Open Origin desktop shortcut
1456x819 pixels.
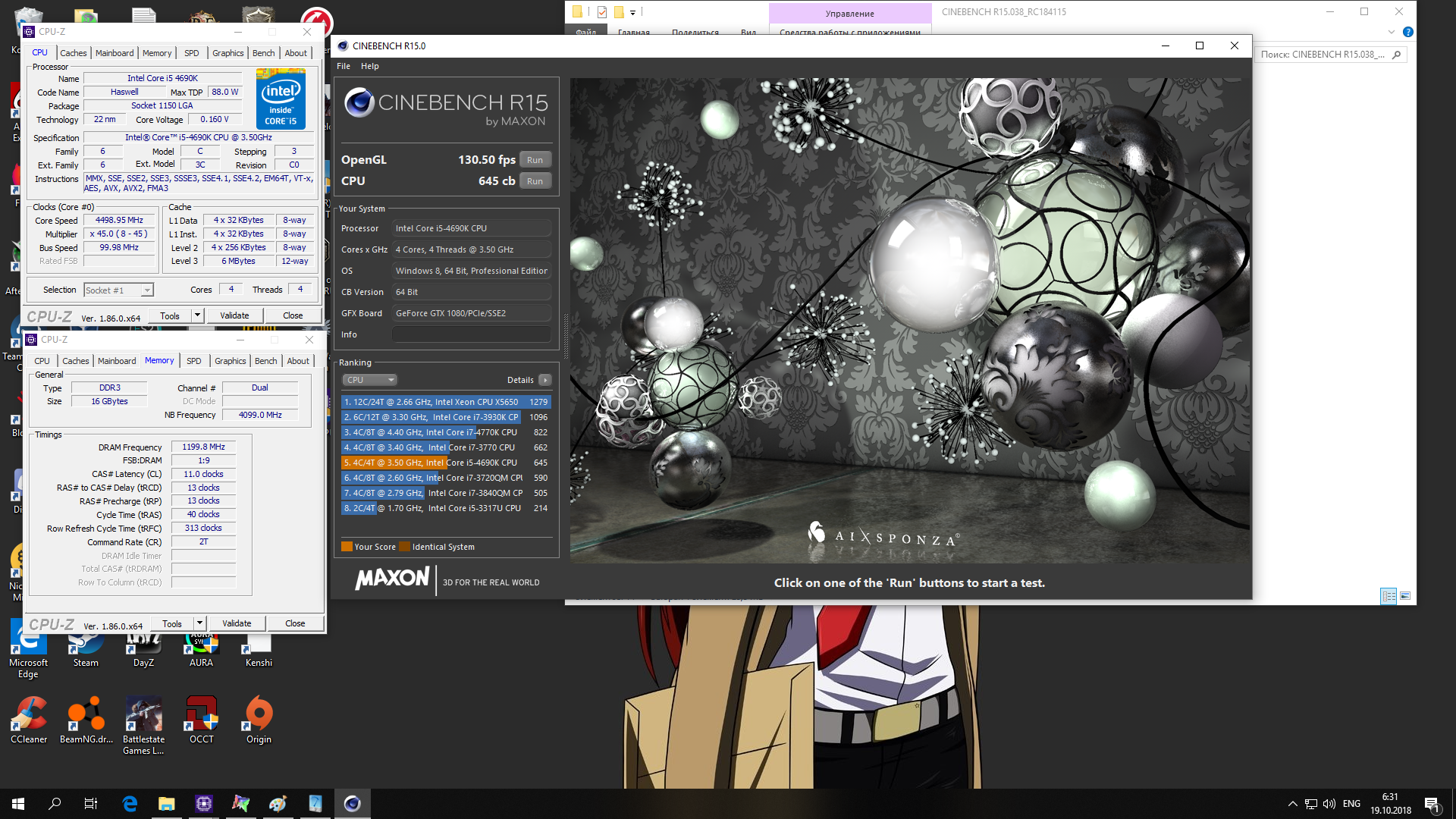tap(259, 720)
